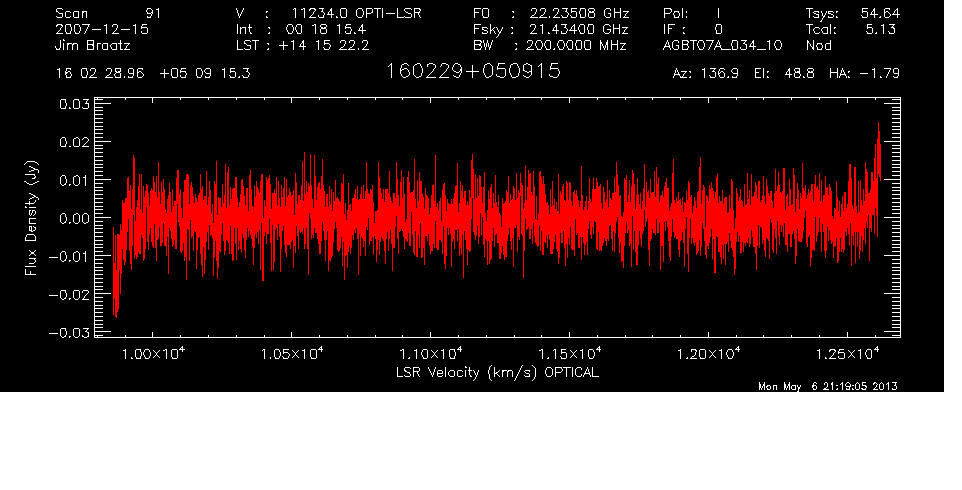The width and height of the screenshot is (962, 490).
Task: Select project ID AGBT07A_034_10
Action: 723,45
